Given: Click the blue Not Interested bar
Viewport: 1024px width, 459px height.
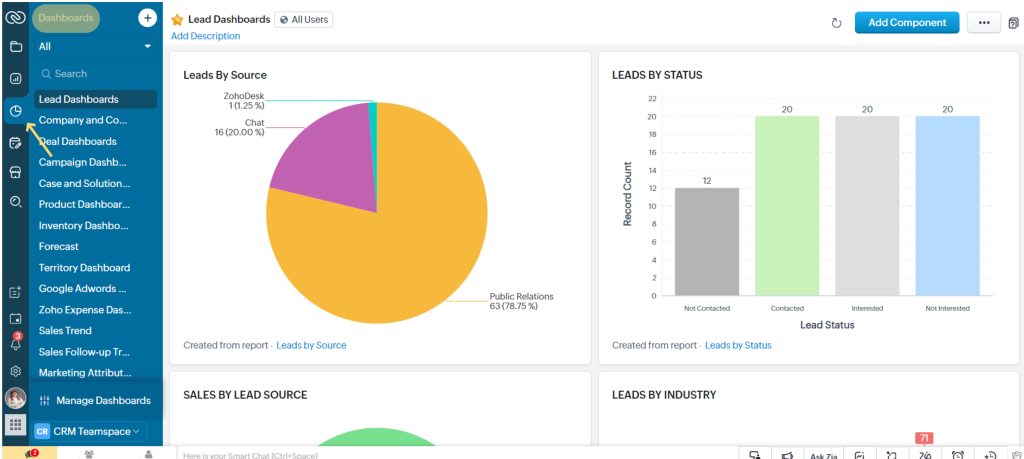Looking at the screenshot, I should pyautogui.click(x=948, y=206).
